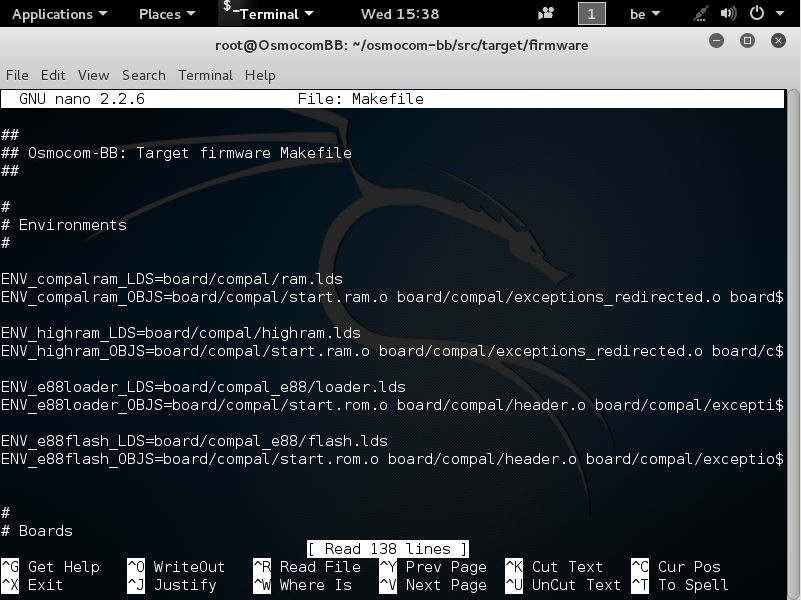Click the '# Environments' comment line
The image size is (801, 600).
coord(64,225)
